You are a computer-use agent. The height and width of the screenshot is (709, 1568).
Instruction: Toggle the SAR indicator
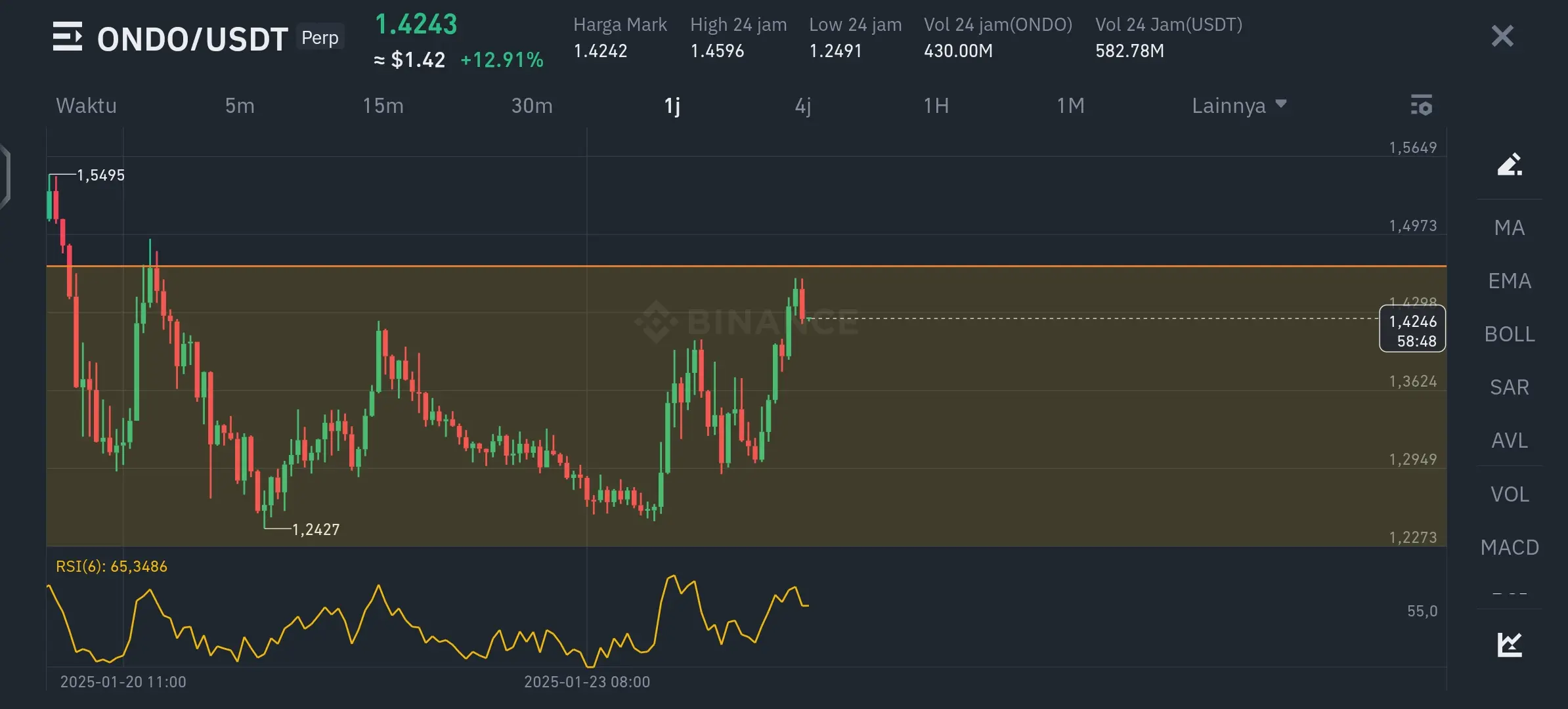(1510, 387)
